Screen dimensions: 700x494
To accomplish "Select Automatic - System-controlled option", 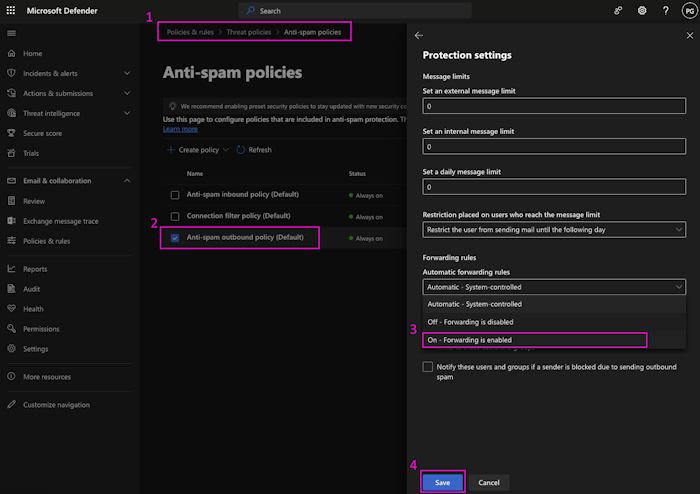I will tap(554, 304).
